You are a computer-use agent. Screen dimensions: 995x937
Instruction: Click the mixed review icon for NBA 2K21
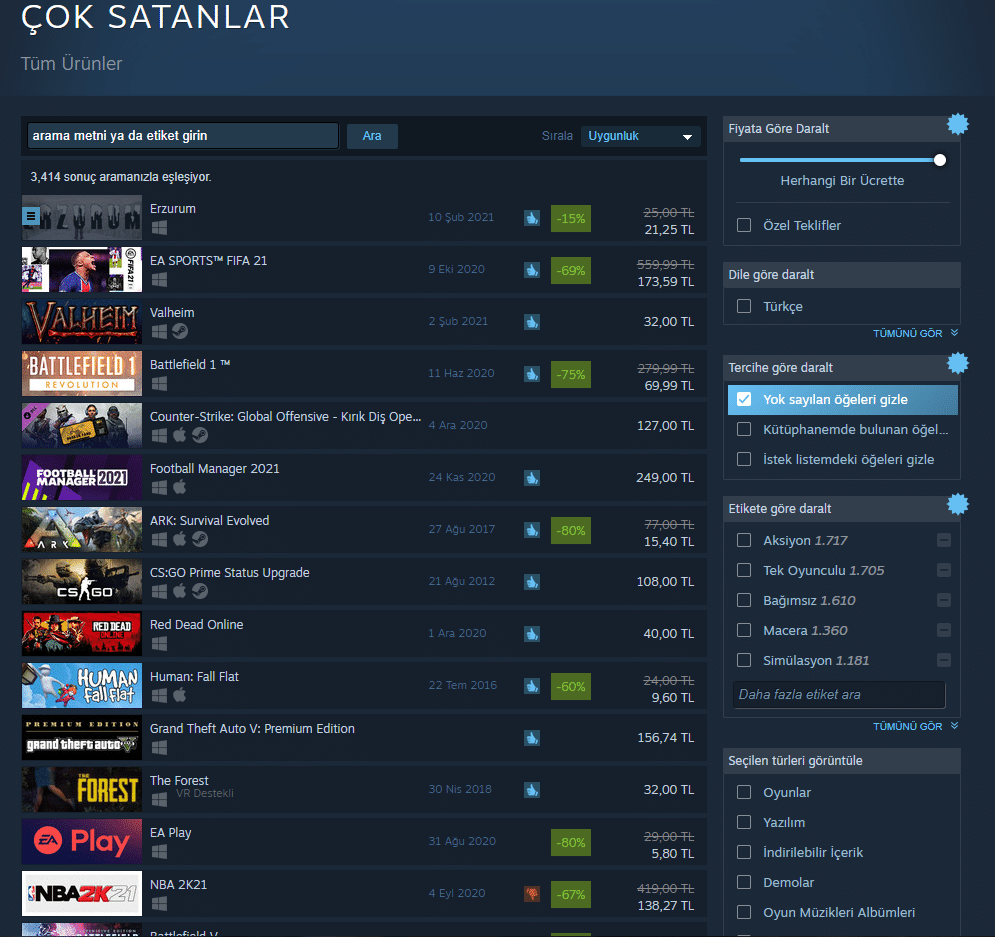[532, 894]
